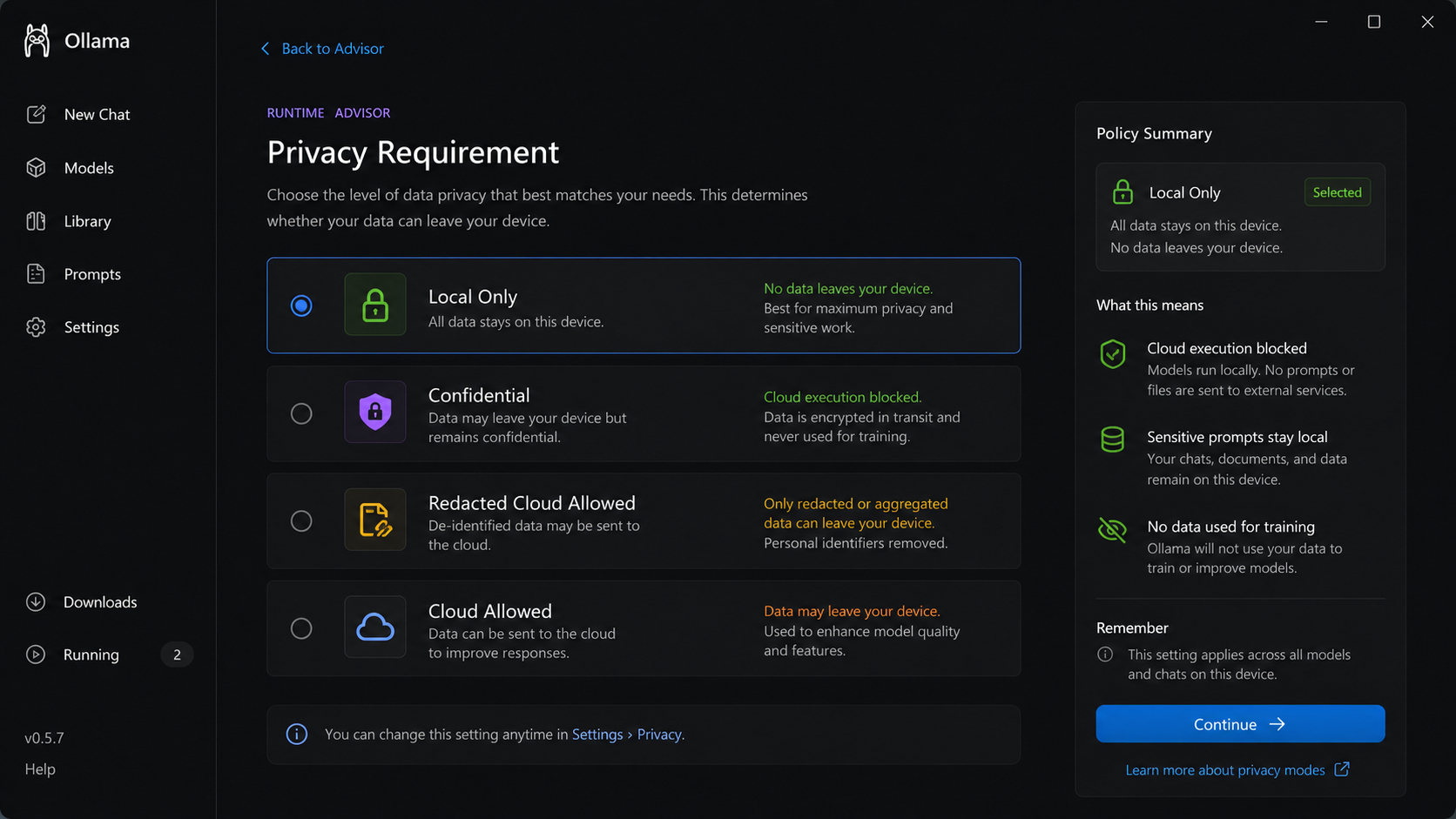The width and height of the screenshot is (1456, 819).
Task: Open Library sidebar item
Action: pos(87,221)
